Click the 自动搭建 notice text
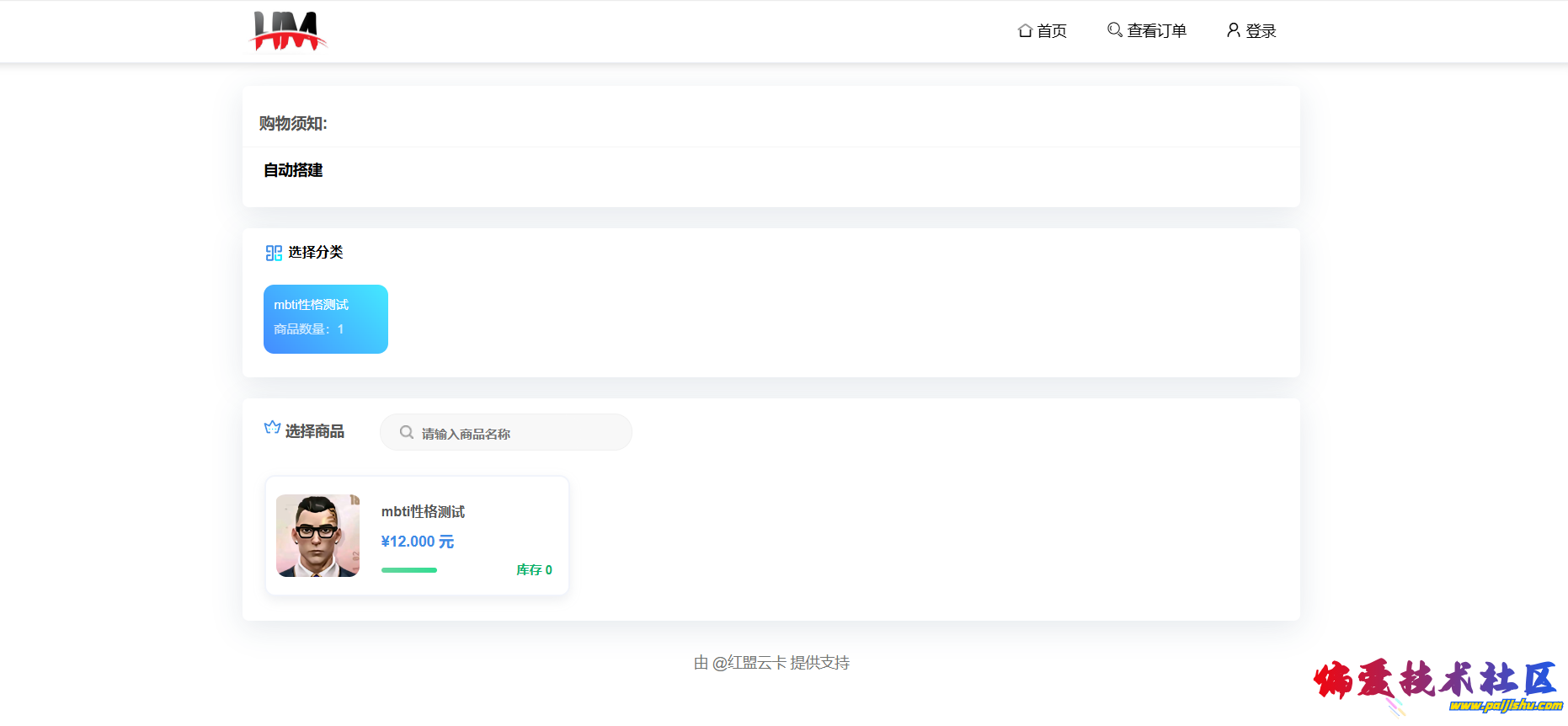This screenshot has width=1568, height=726. (293, 170)
